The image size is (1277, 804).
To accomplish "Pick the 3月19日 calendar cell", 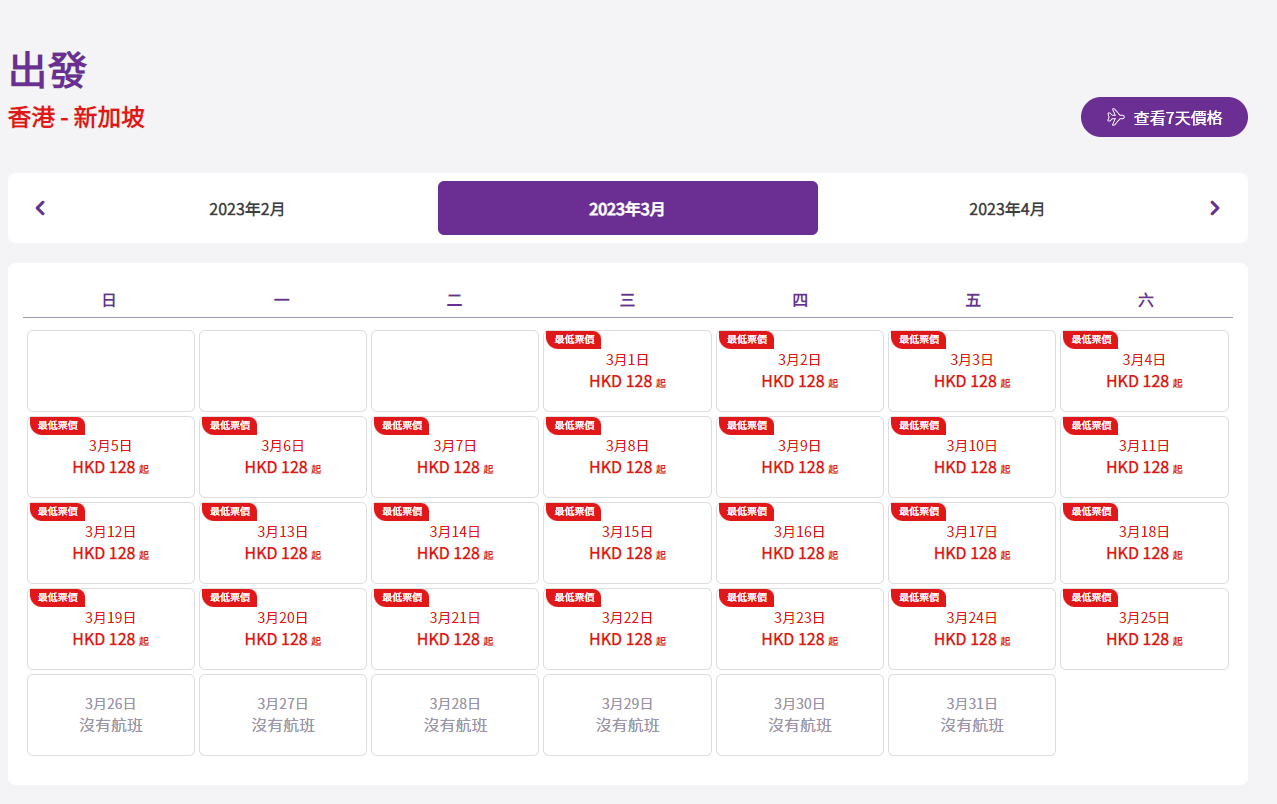I will pyautogui.click(x=110, y=630).
